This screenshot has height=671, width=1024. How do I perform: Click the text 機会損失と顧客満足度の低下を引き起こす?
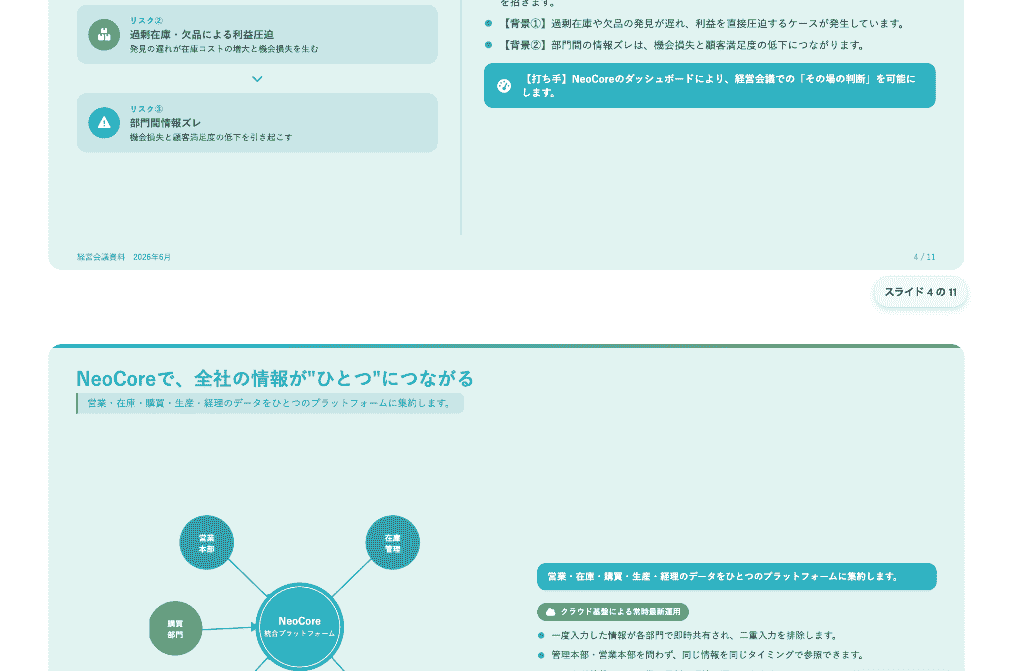pos(211,137)
